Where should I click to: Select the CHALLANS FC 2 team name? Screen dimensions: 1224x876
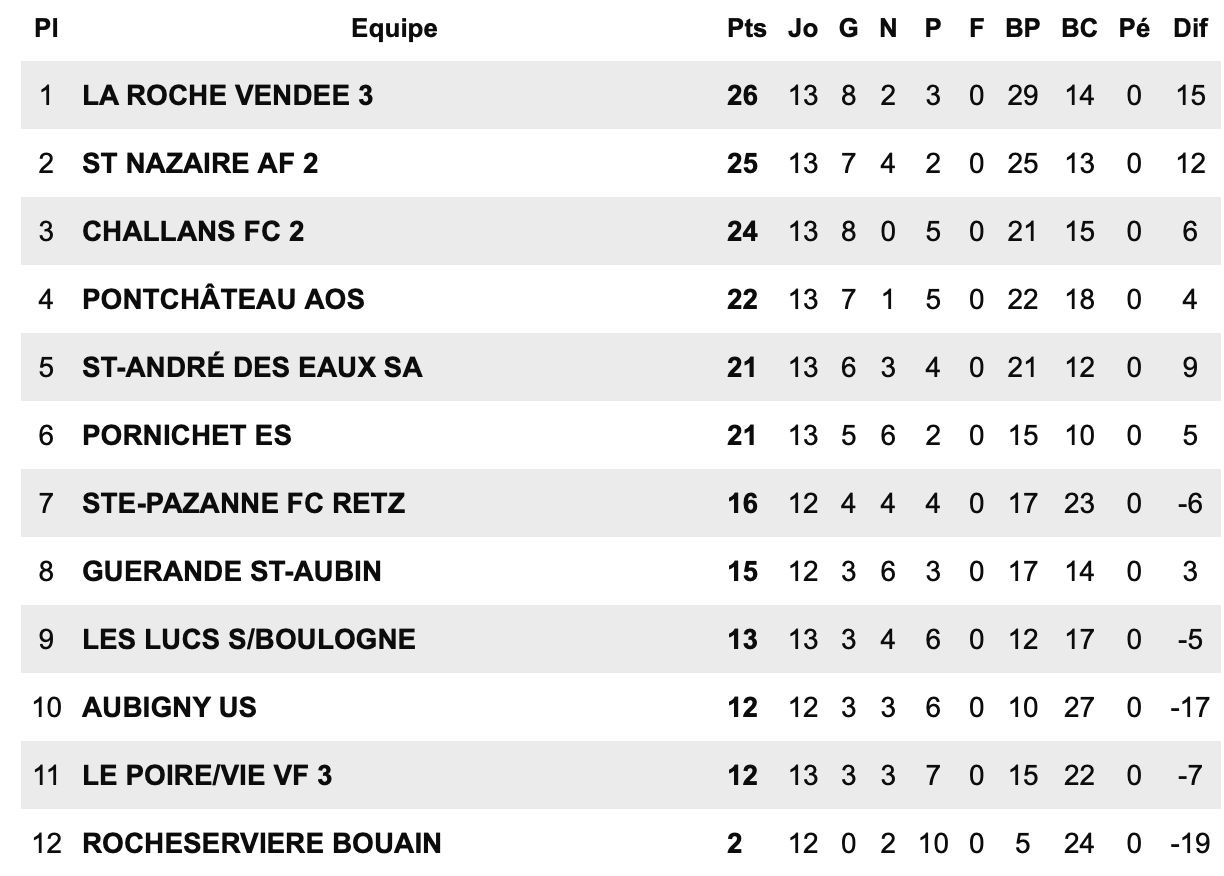193,231
